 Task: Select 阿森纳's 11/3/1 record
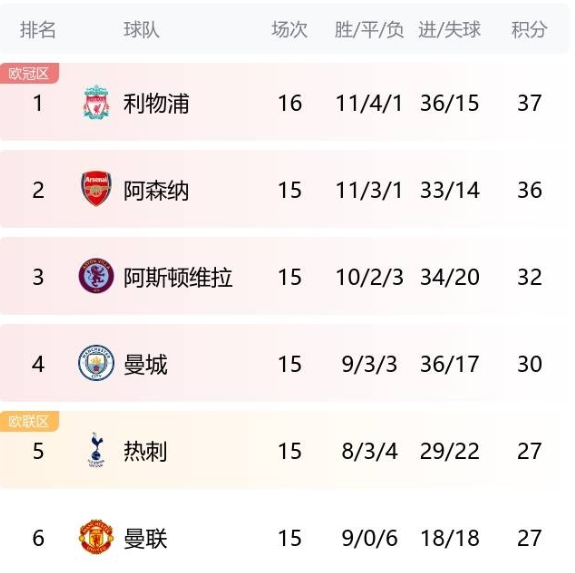click(369, 190)
